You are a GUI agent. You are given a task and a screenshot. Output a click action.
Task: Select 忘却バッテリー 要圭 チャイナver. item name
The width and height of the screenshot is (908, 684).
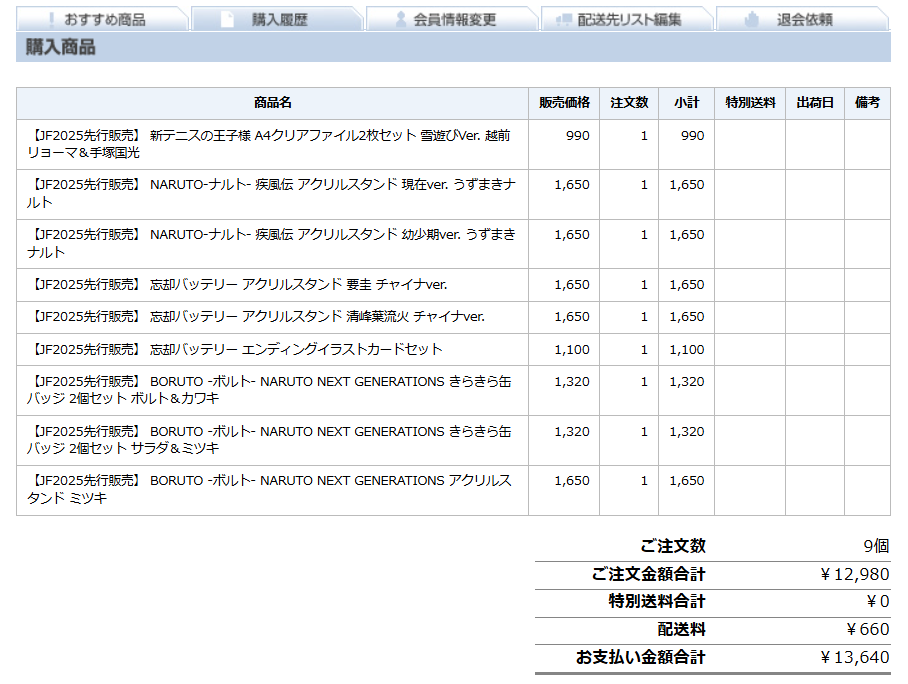(x=237, y=284)
